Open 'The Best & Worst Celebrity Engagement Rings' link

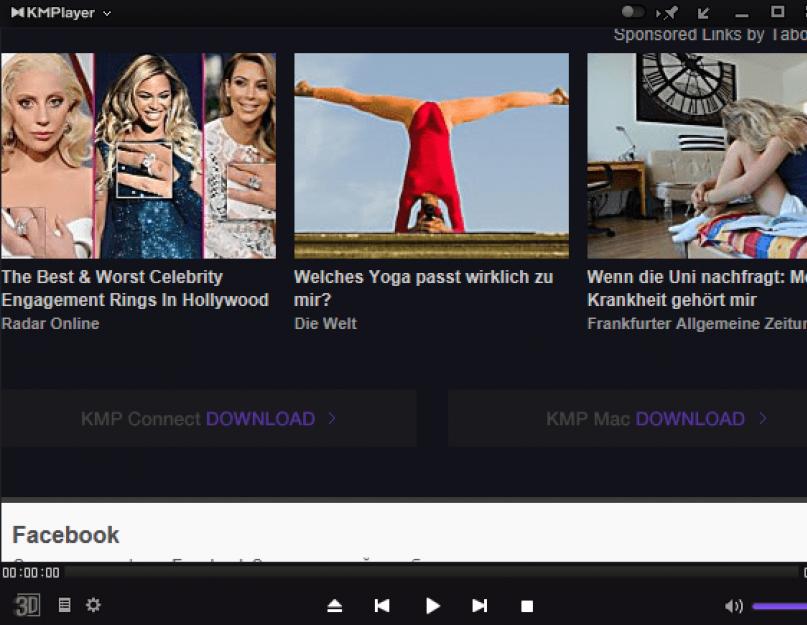(x=135, y=288)
